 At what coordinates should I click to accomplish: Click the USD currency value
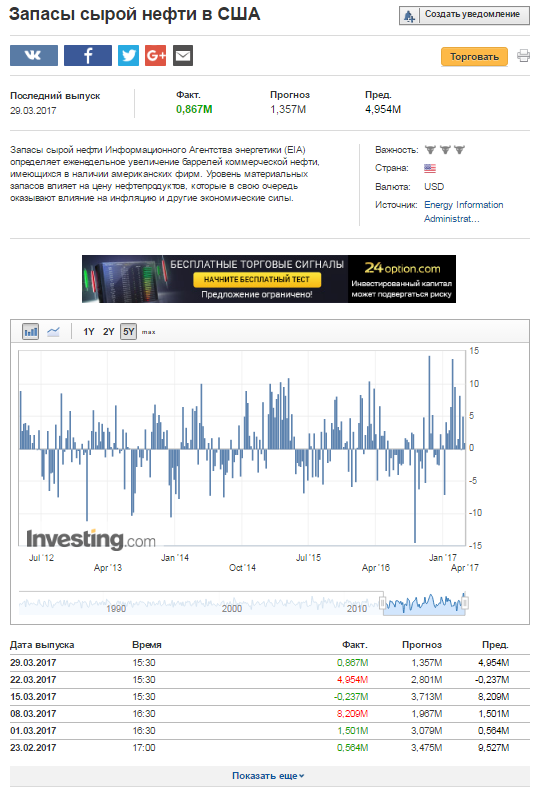pos(434,187)
